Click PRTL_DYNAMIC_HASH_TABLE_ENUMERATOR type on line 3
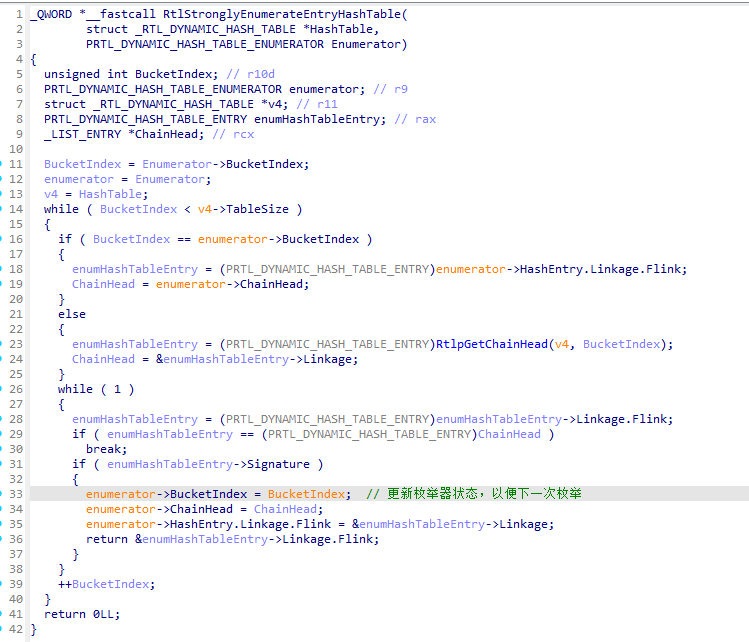 pyautogui.click(x=205, y=44)
